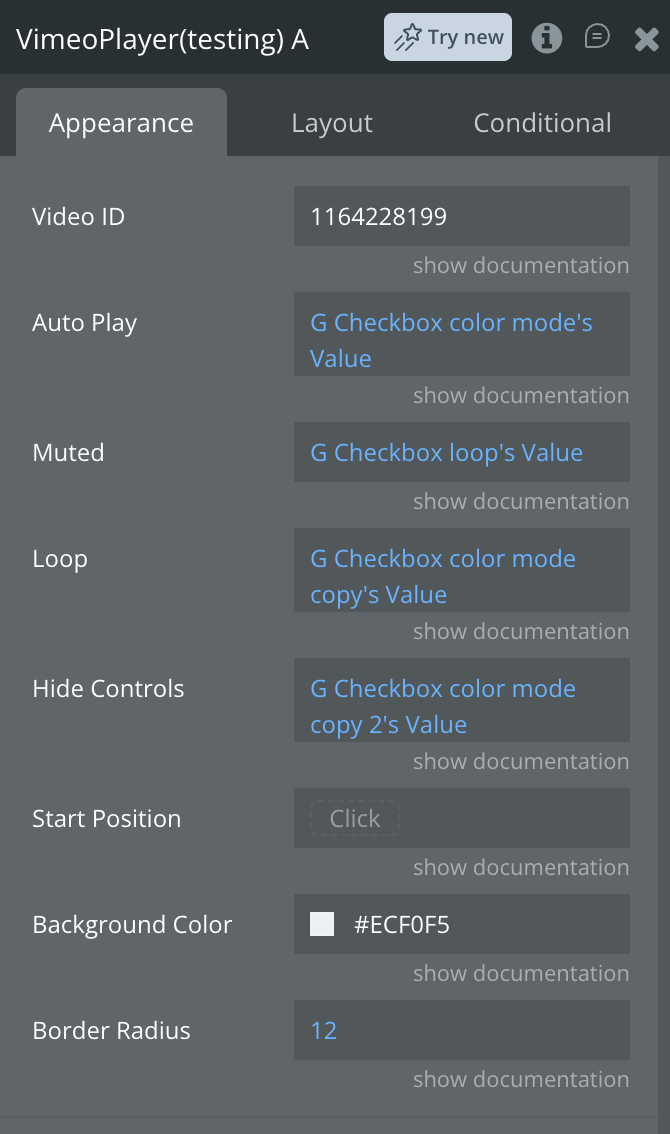Edit the Border Radius value 12
The image size is (670, 1134).
tap(324, 1030)
